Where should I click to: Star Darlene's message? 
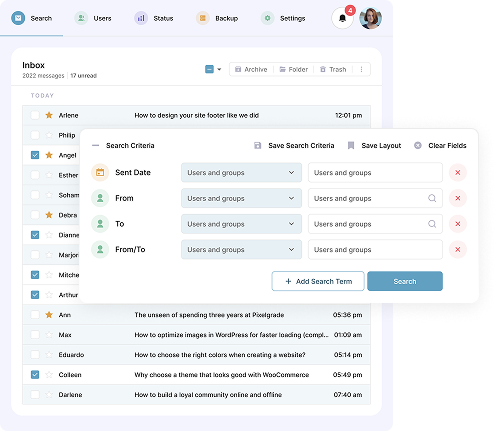49,395
